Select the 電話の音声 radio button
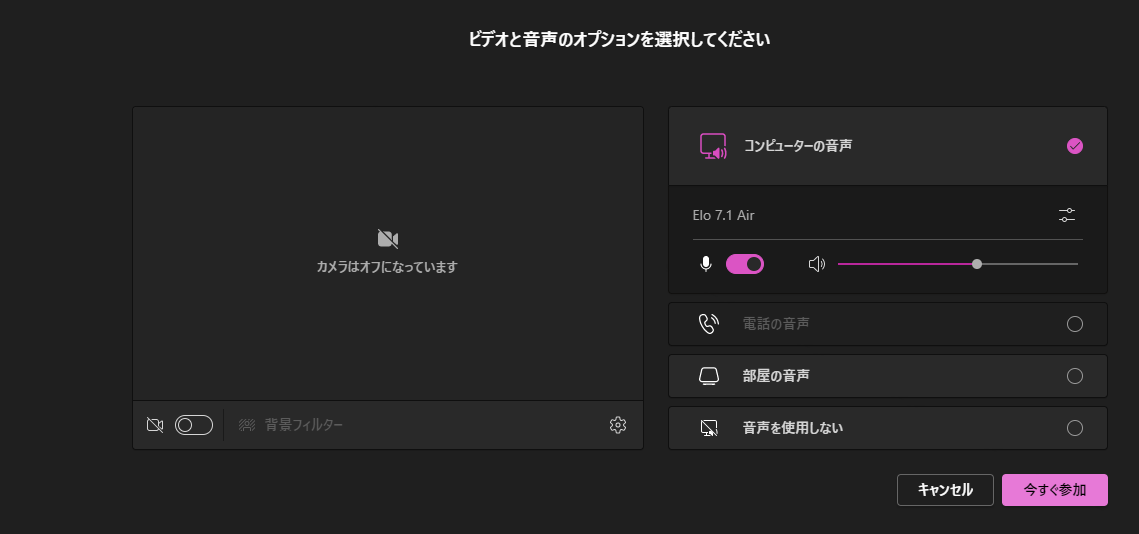 click(x=1075, y=324)
